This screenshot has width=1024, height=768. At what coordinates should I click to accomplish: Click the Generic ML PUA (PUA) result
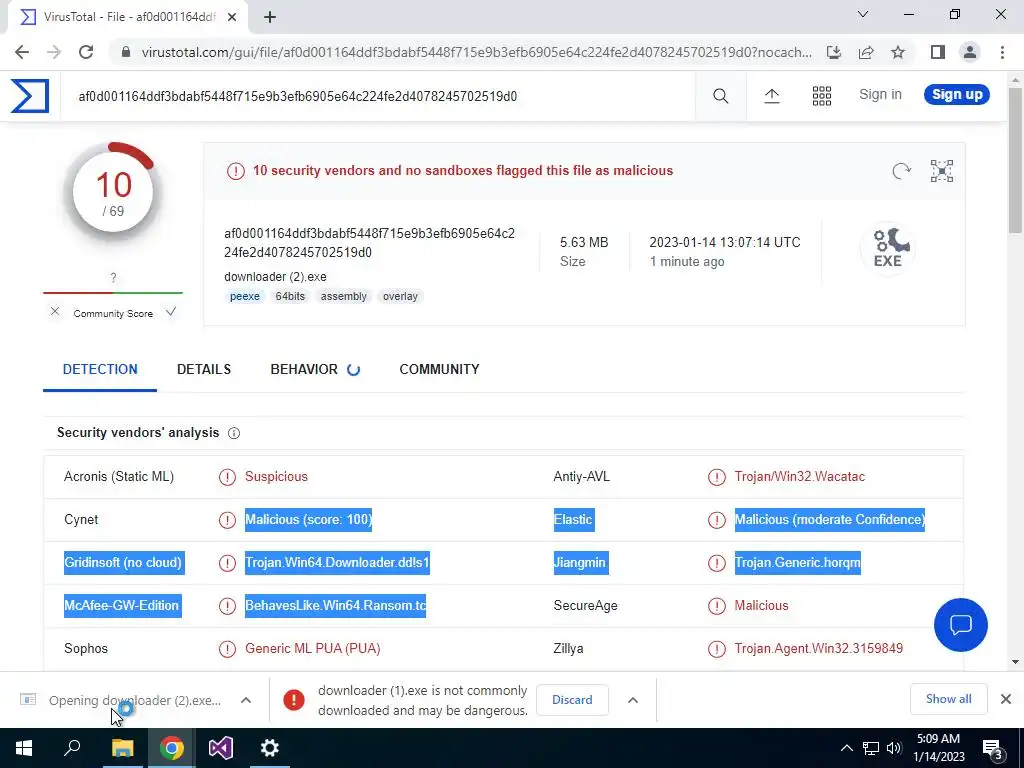point(313,648)
